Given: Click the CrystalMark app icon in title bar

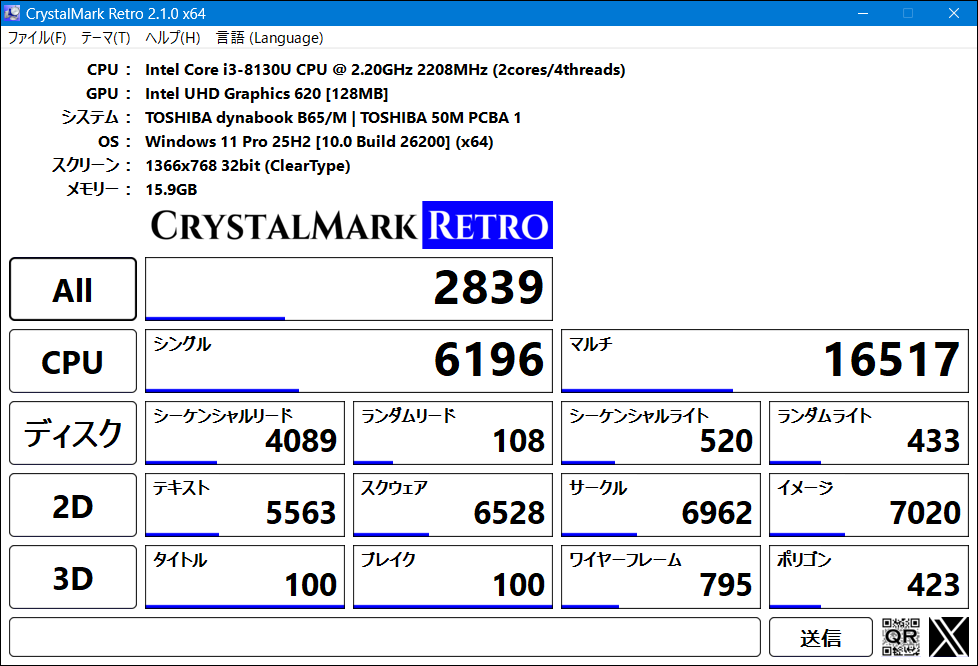Looking at the screenshot, I should tap(12, 12).
